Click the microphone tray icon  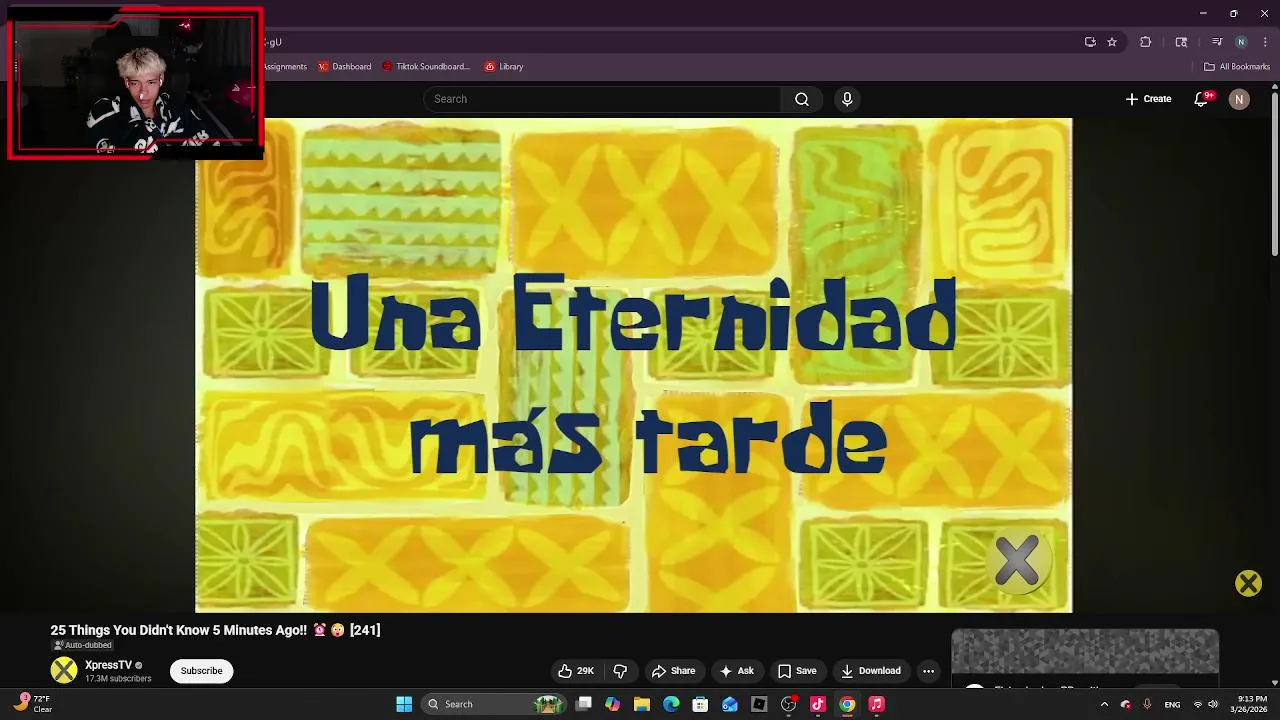point(1147,704)
